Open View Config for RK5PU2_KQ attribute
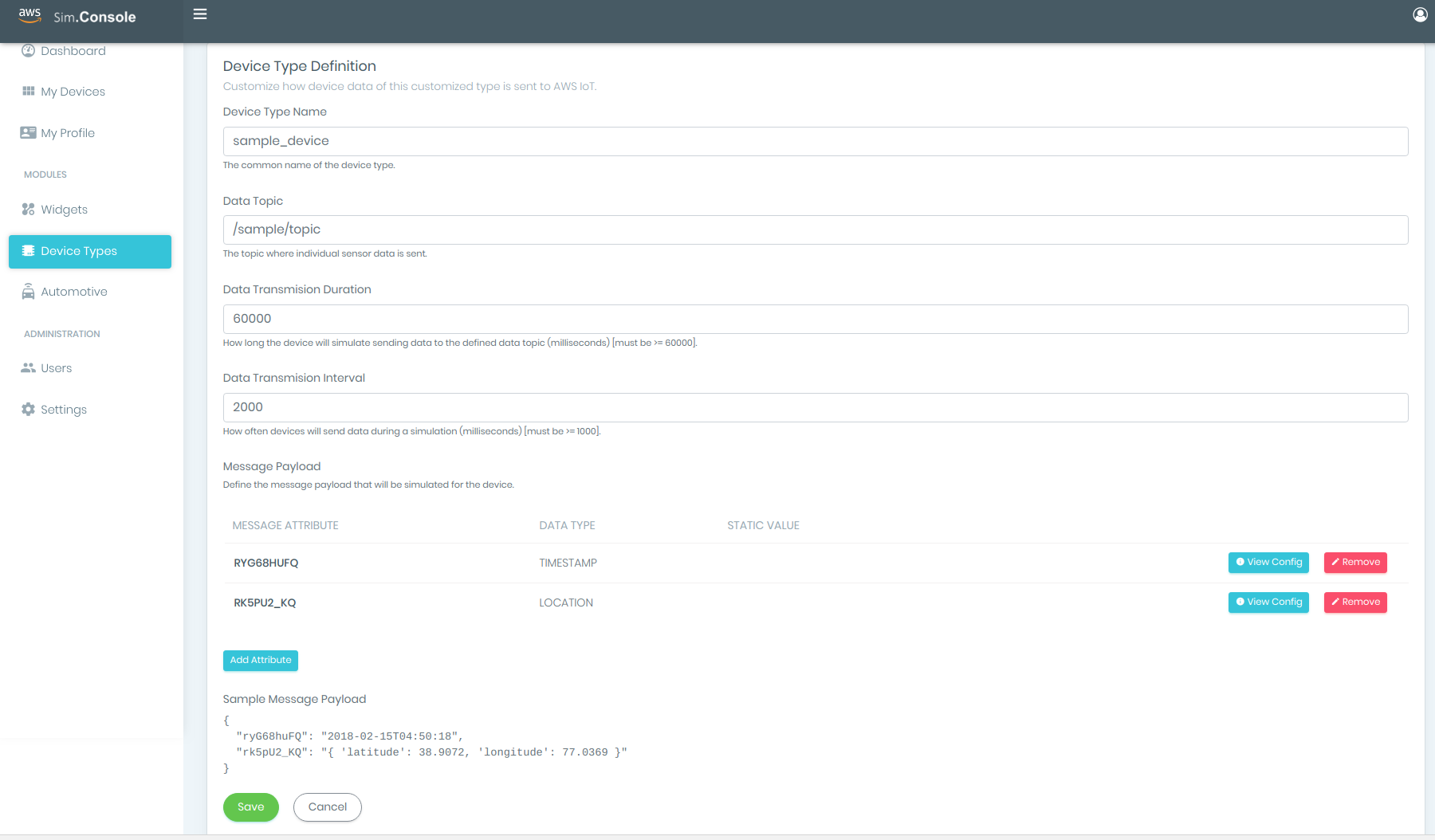Image resolution: width=1435 pixels, height=840 pixels. click(1268, 602)
